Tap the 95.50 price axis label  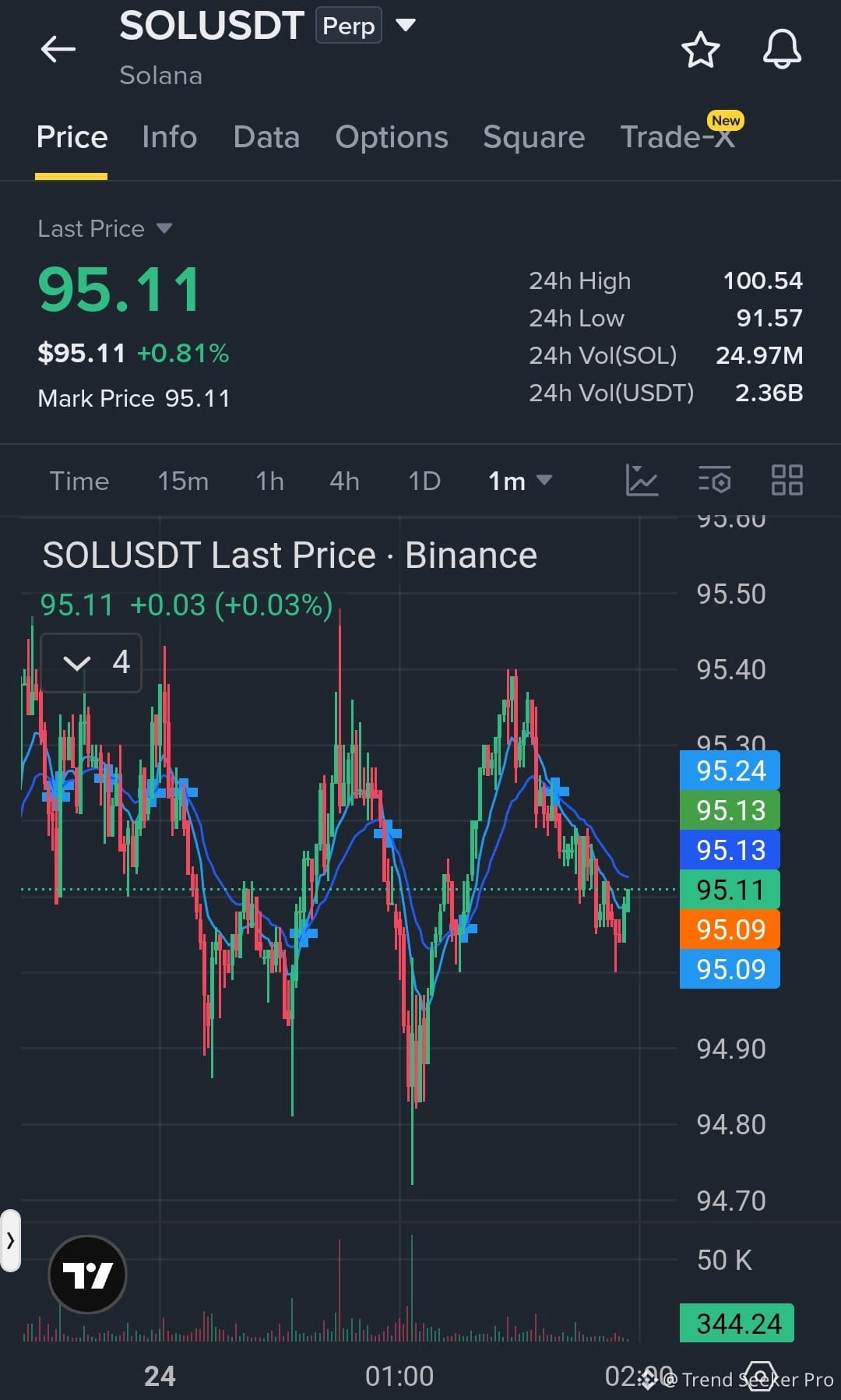[731, 594]
